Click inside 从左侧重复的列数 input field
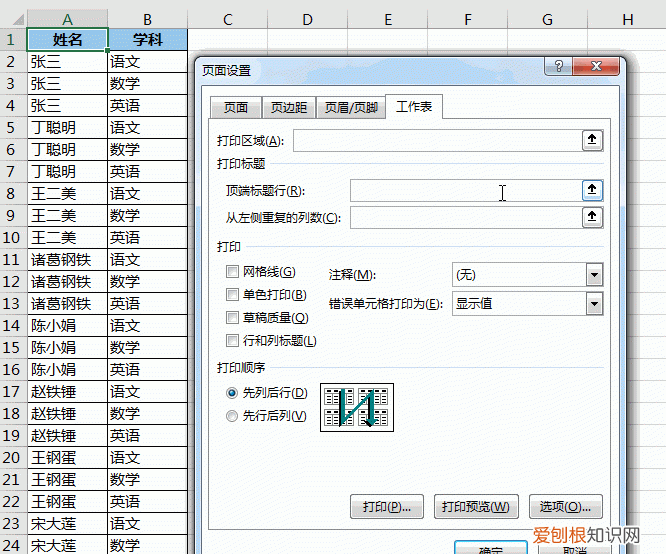This screenshot has height=554, width=666. (466, 218)
